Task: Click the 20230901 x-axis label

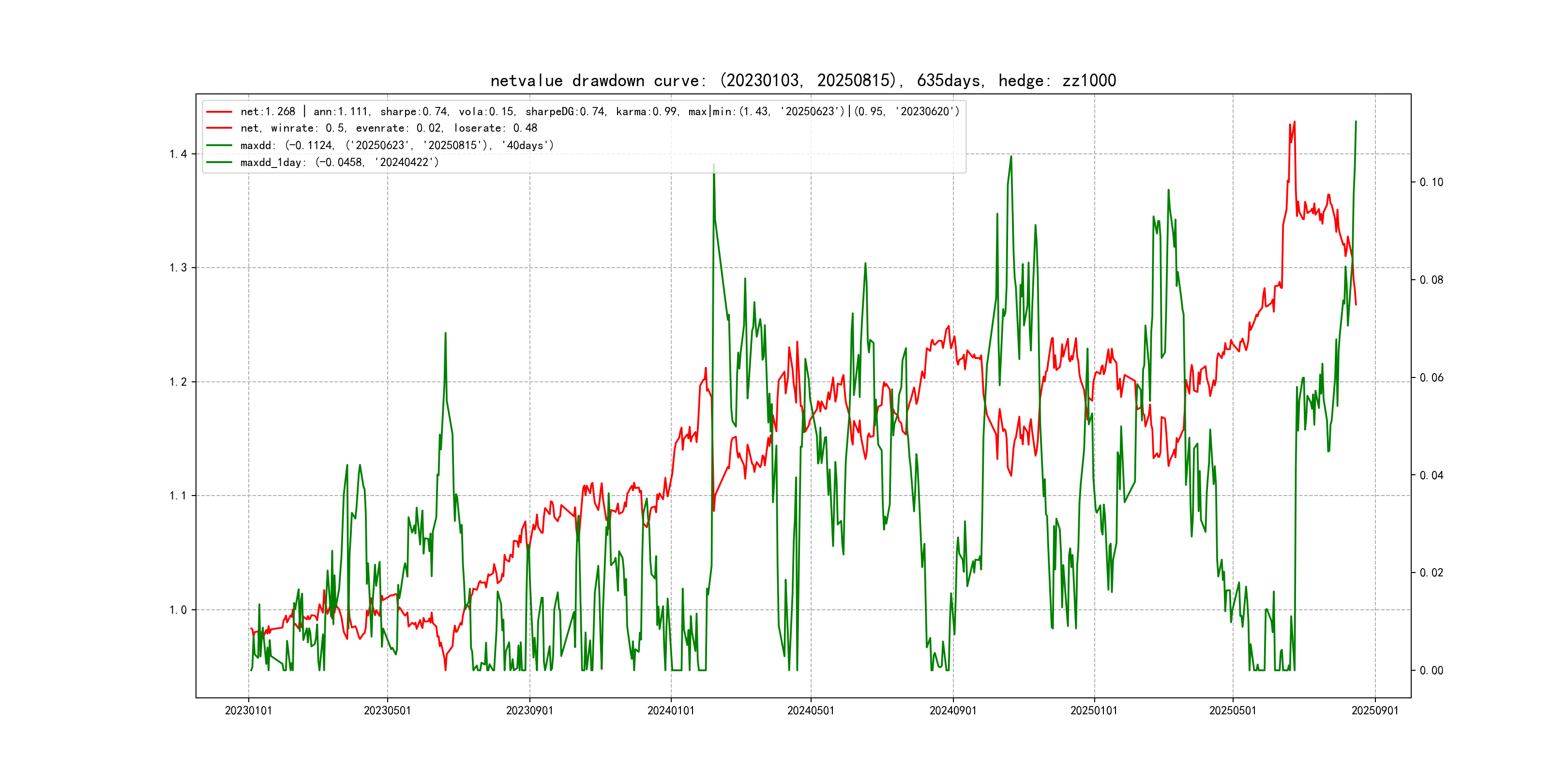Action: (529, 711)
